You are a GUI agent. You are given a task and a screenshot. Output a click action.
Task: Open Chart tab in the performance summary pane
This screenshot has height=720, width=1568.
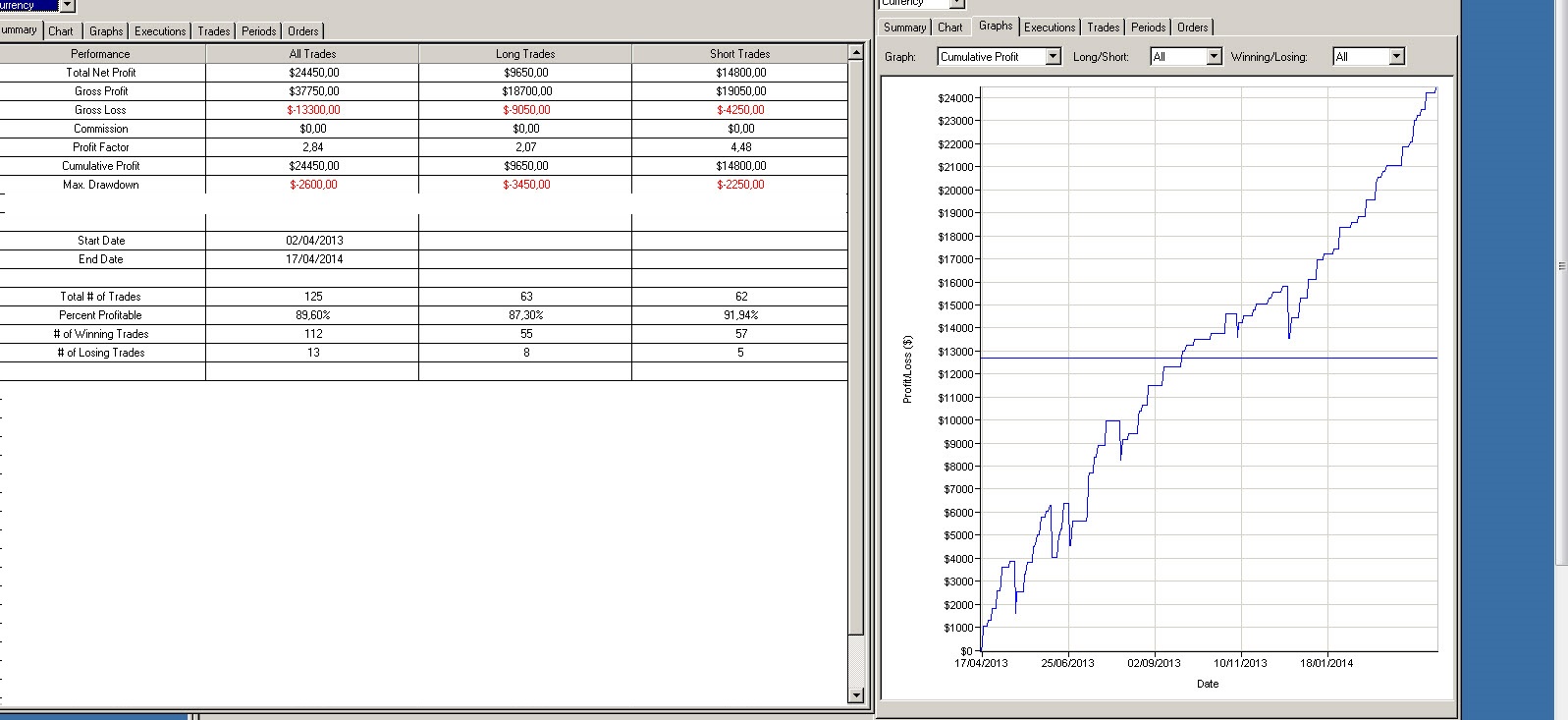61,31
